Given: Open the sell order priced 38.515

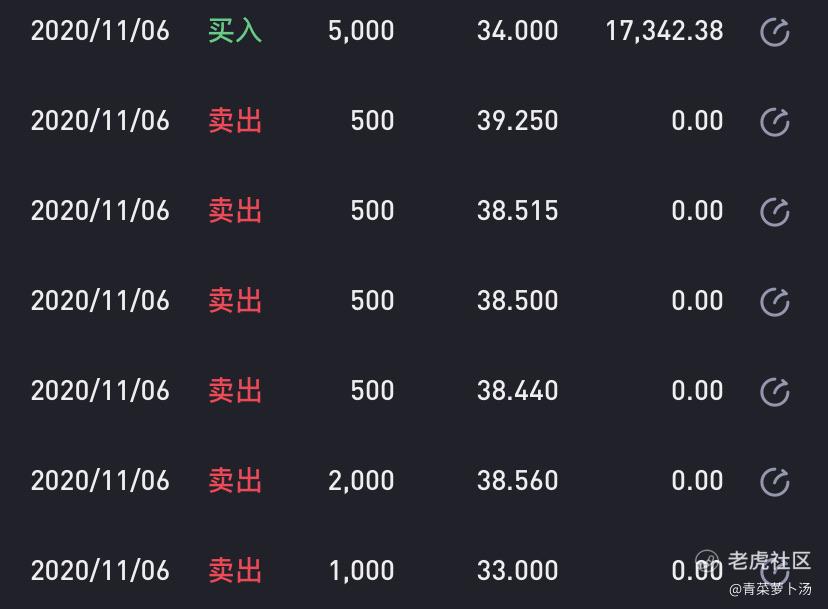Looking at the screenshot, I should coord(414,211).
